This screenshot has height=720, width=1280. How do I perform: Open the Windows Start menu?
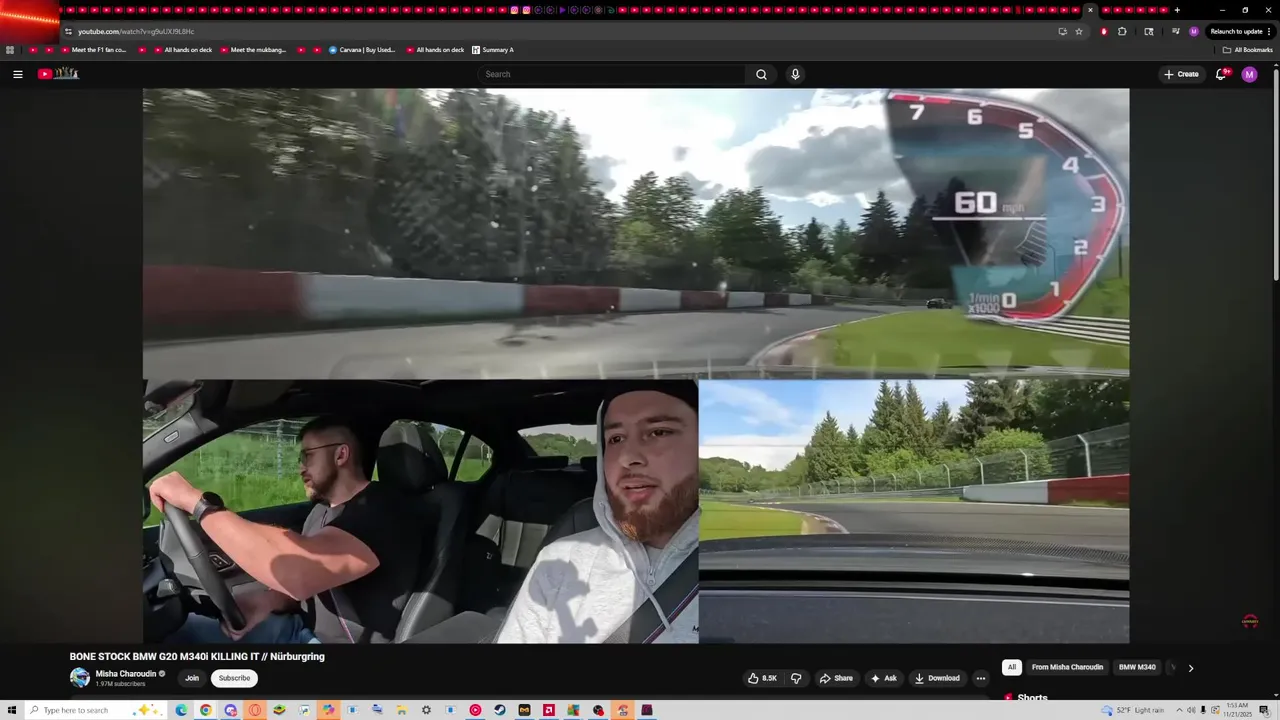(x=11, y=710)
